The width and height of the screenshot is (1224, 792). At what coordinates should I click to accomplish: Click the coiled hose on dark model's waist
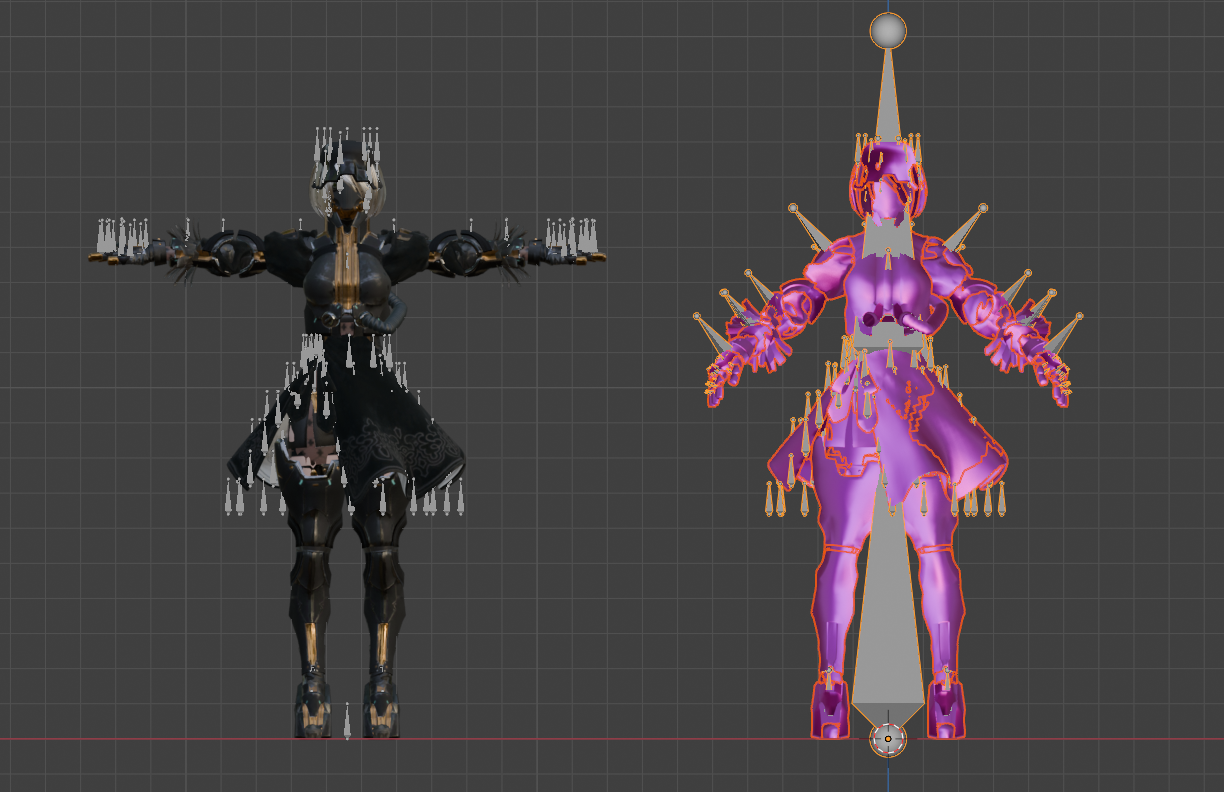pyautogui.click(x=385, y=318)
